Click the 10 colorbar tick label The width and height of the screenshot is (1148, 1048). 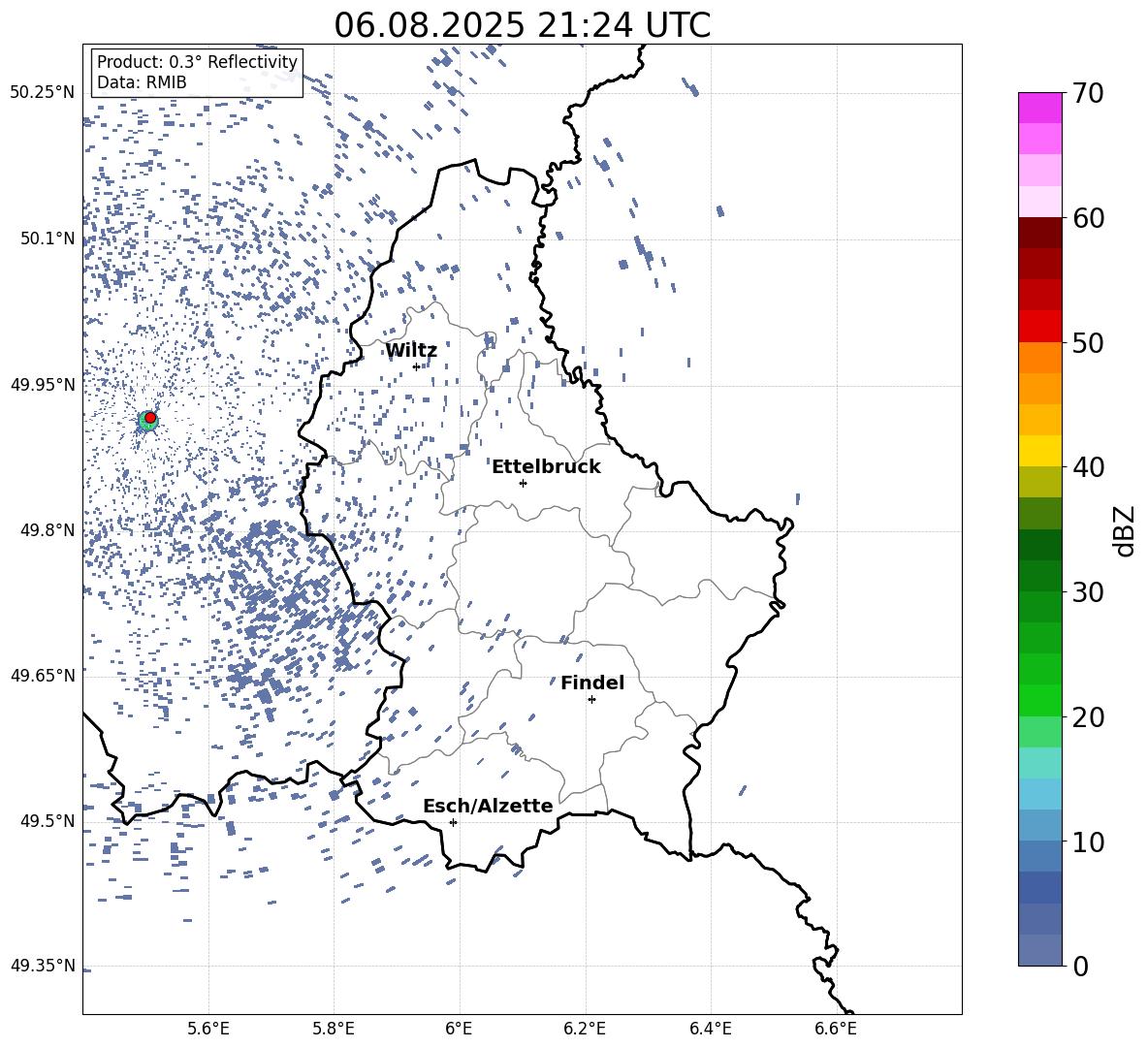(x=1088, y=842)
